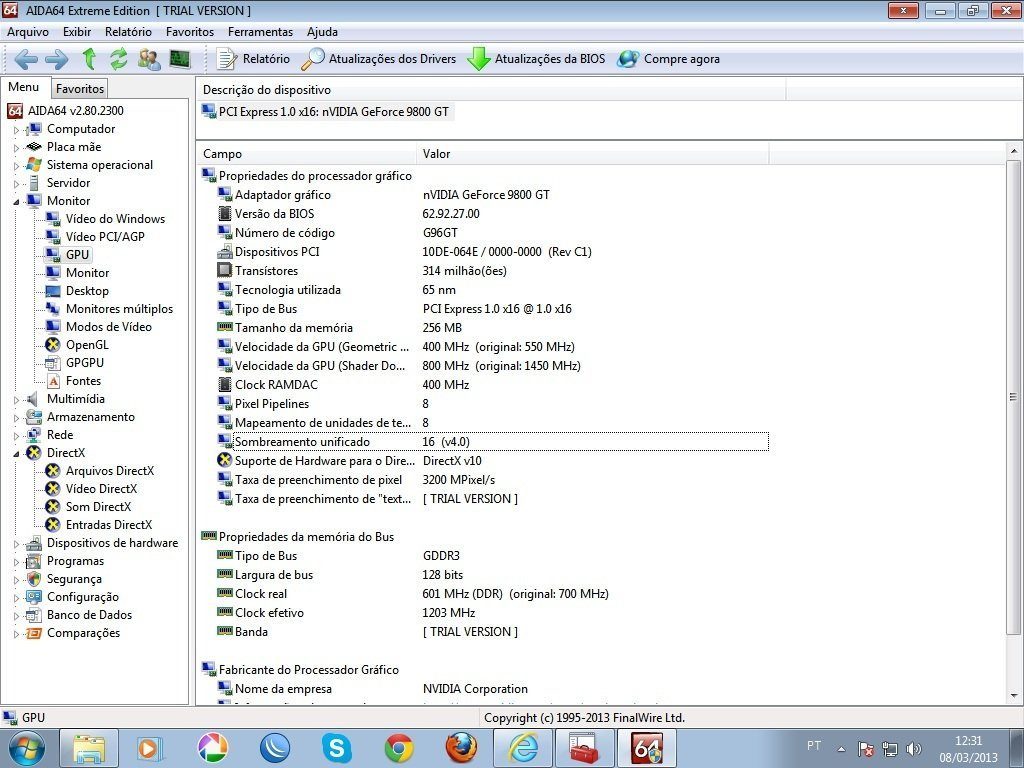Click the Valor column header
This screenshot has height=768, width=1024.
click(593, 154)
